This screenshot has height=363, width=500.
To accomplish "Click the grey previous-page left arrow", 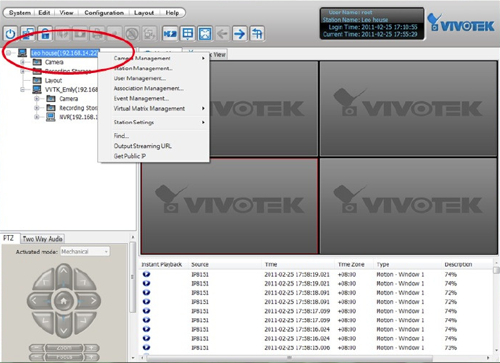I will point(222,33).
